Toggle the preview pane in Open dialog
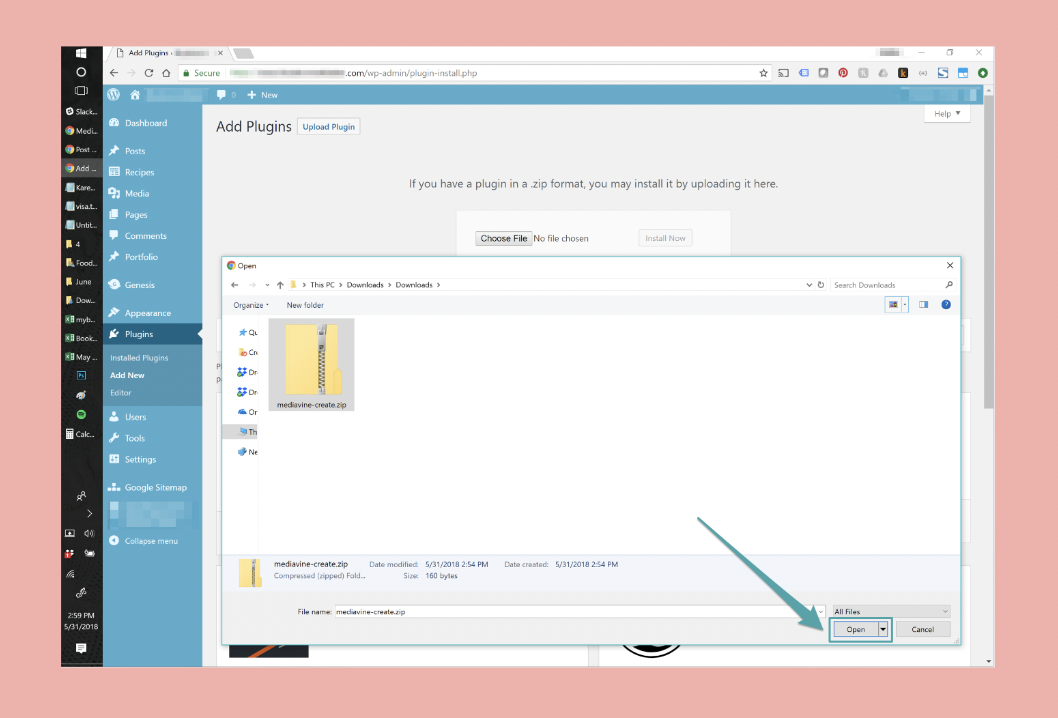This screenshot has width=1058, height=718. [x=923, y=304]
